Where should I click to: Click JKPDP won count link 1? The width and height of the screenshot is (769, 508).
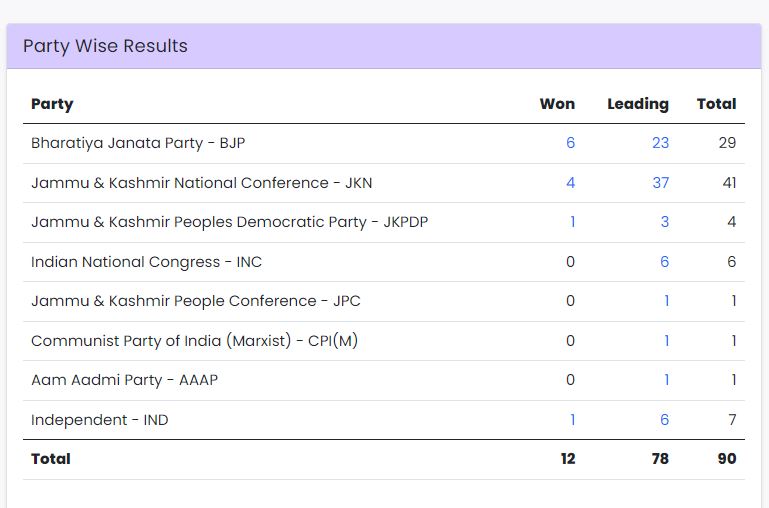pos(572,222)
